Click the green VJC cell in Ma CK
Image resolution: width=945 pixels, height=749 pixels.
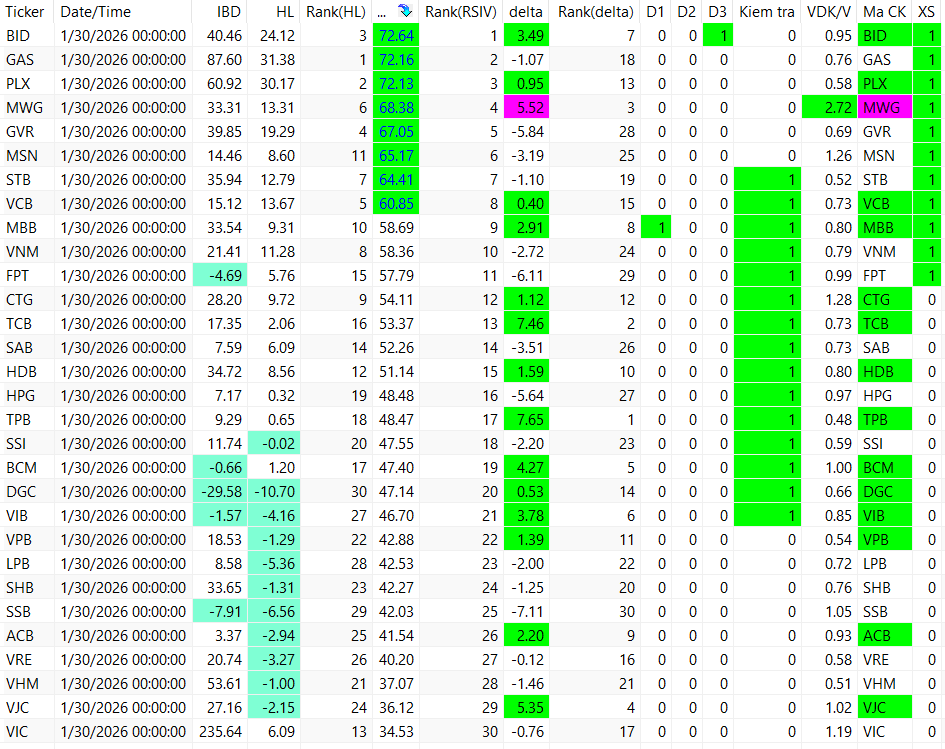coord(884,708)
